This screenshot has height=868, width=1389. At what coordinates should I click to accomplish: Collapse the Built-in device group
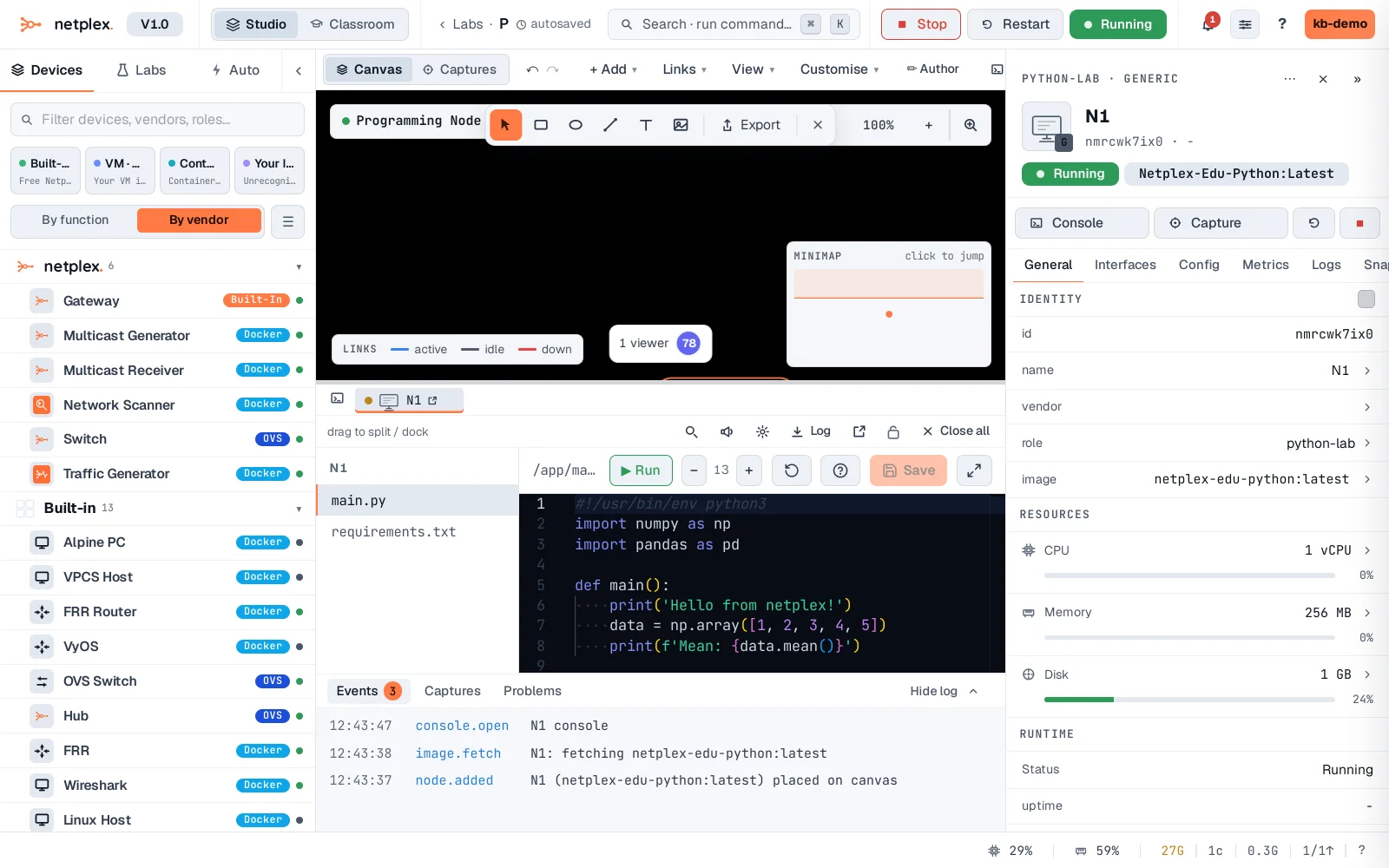point(299,510)
